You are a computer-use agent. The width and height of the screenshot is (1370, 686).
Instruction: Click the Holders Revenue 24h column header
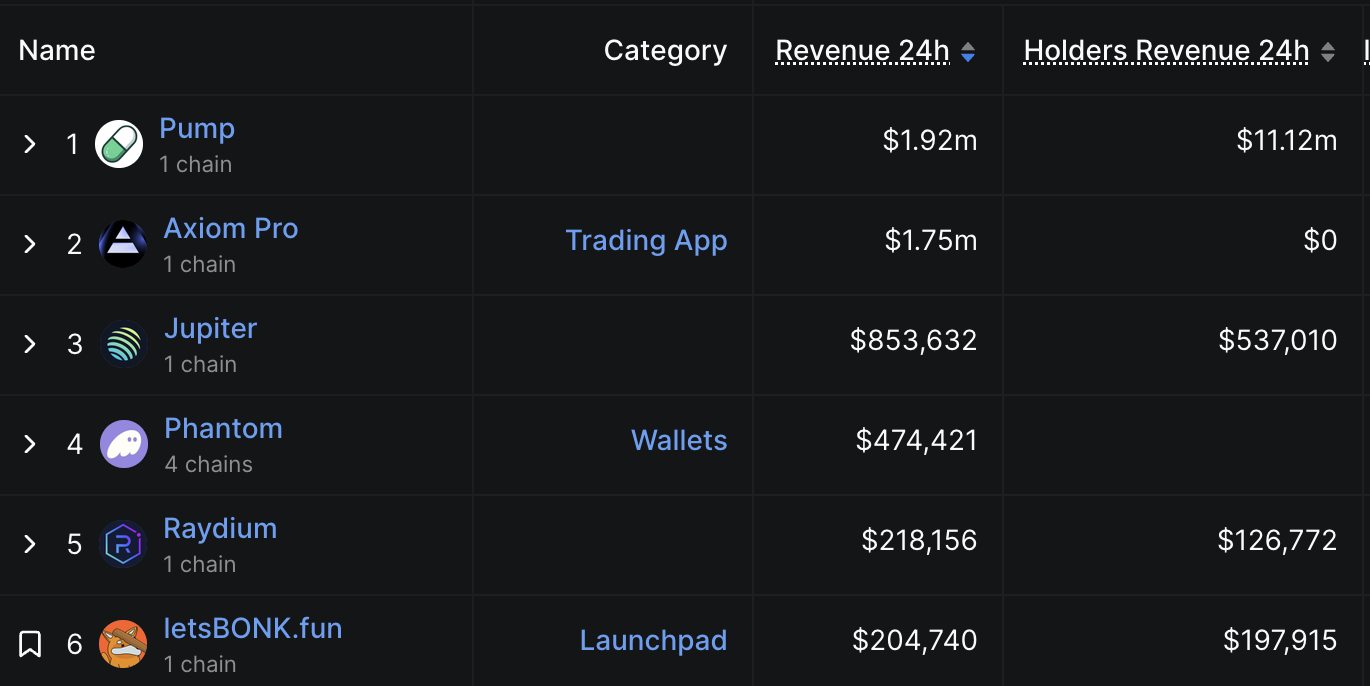coord(1166,51)
